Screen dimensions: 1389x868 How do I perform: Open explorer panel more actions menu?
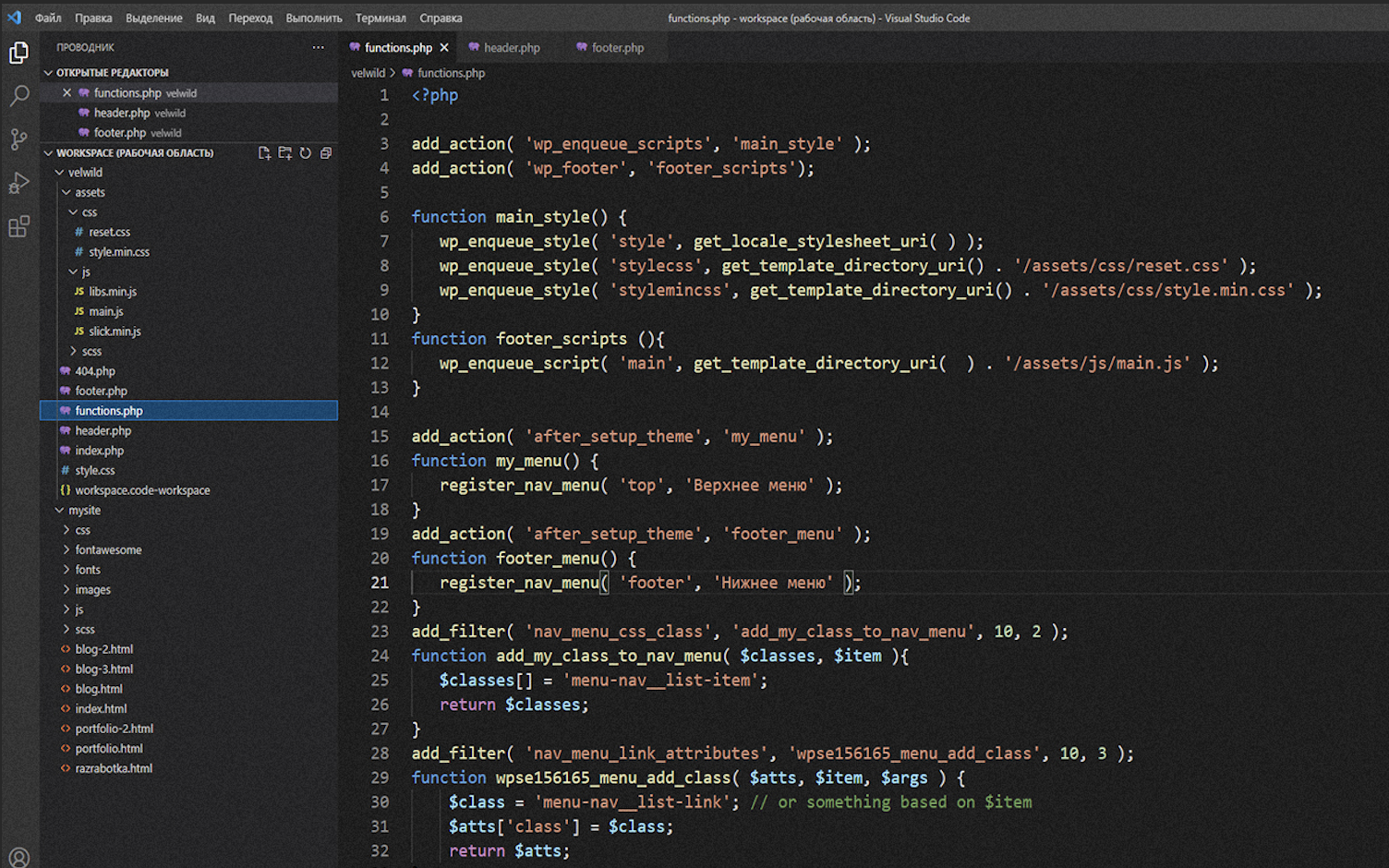319,47
